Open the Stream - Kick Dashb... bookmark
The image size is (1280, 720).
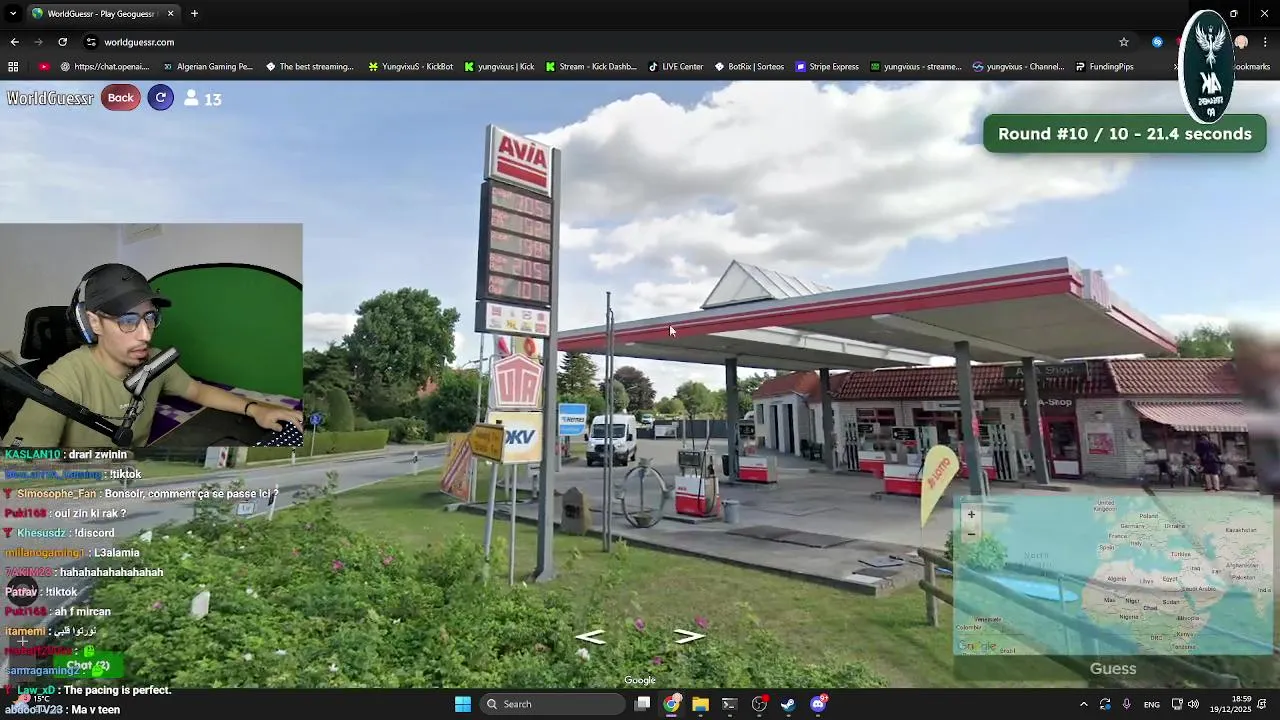[591, 67]
